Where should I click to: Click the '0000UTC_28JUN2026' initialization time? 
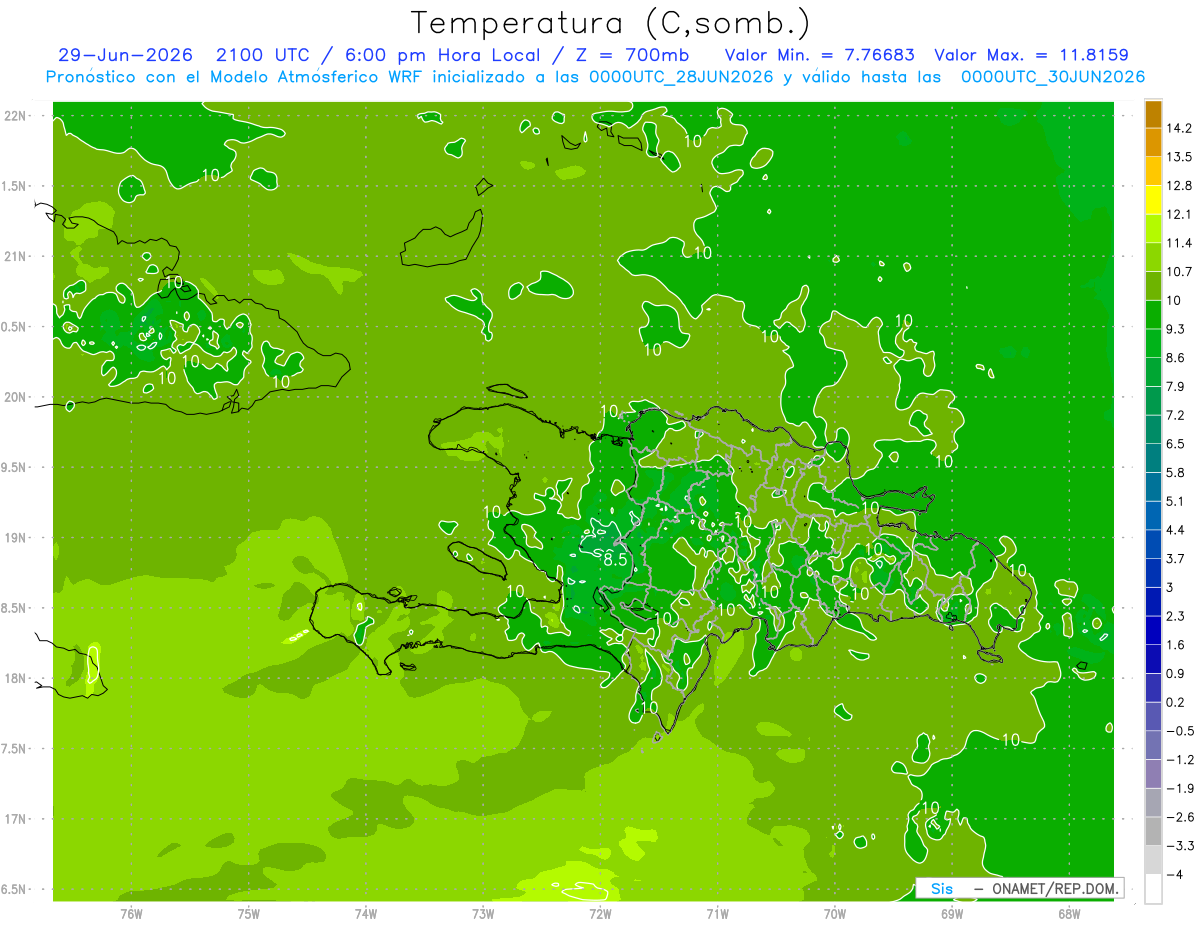coord(681,77)
